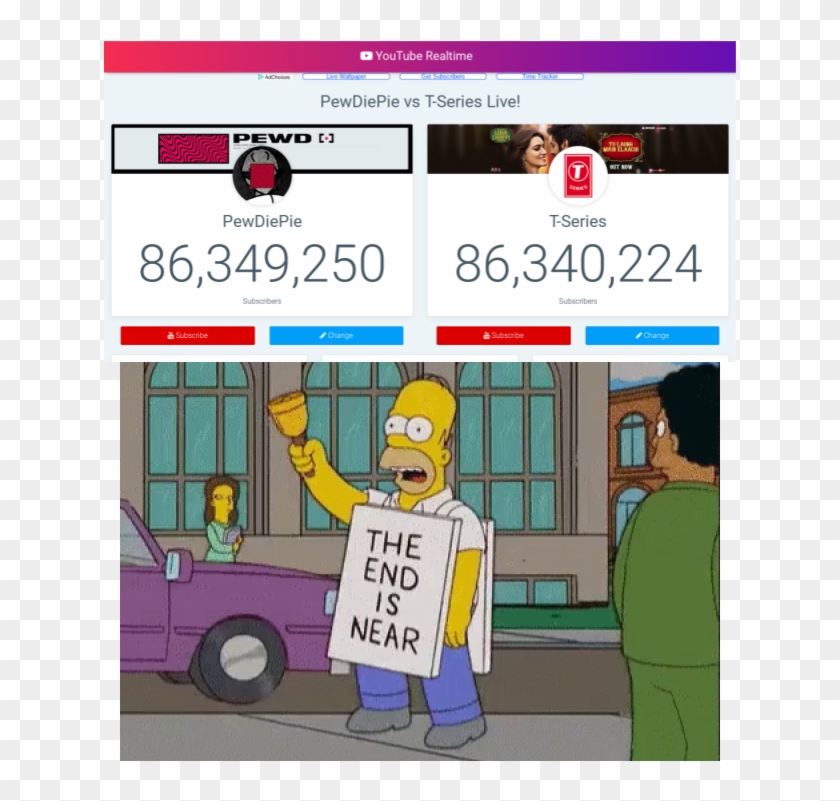Click PewDiePie's subscriber count 86,349,250

pos(262,263)
